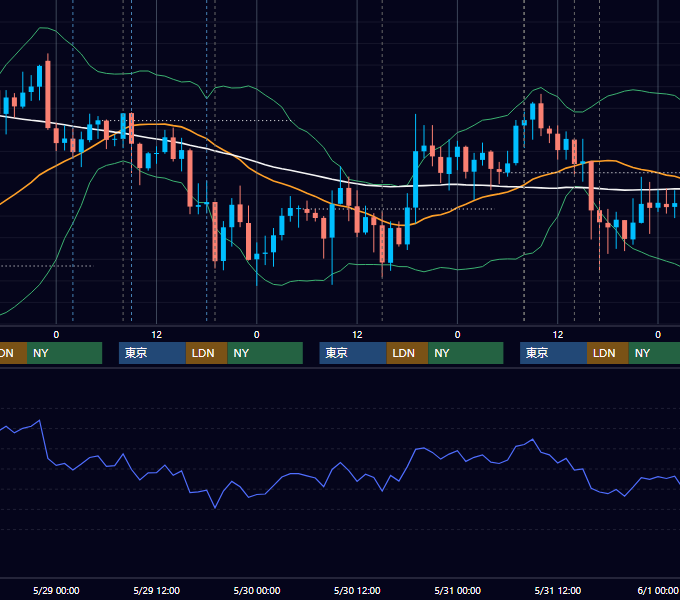
Task: Select the 東京 session block on 5/30
Action: tap(353, 353)
